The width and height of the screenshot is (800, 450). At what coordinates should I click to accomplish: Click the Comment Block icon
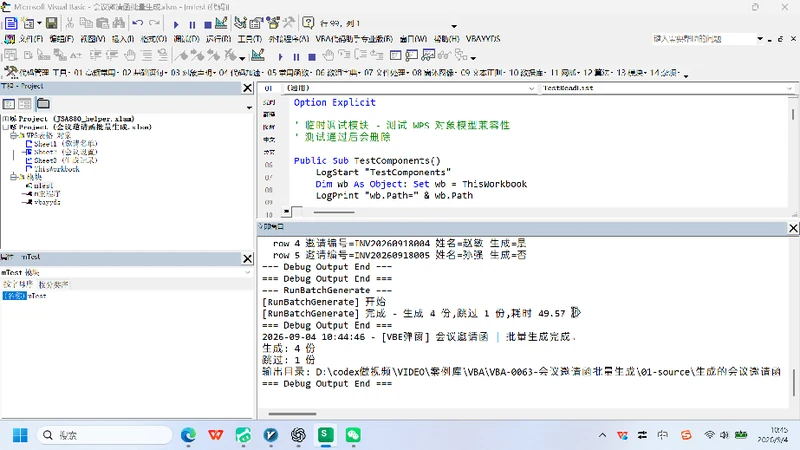pyautogui.click(x=146, y=55)
